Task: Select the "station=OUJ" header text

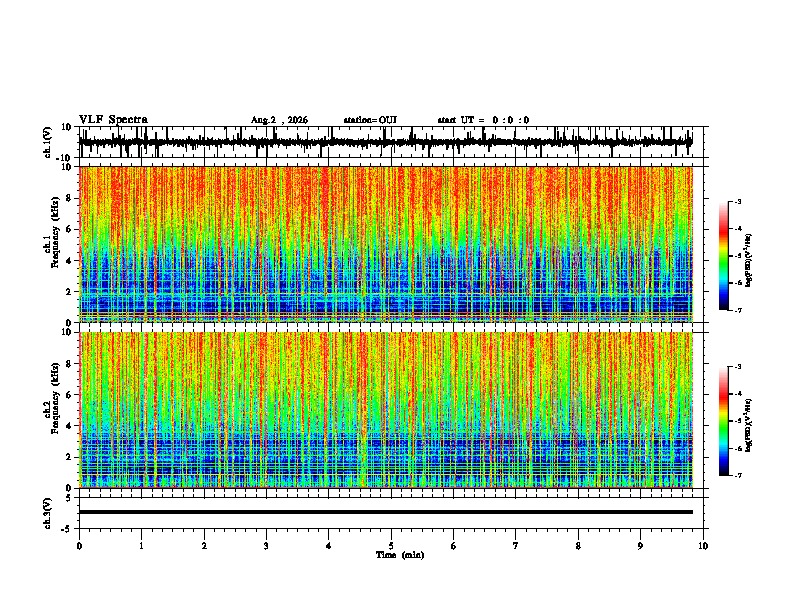Action: (x=370, y=120)
